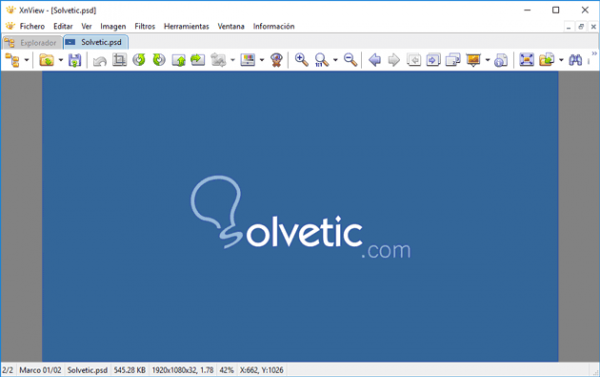This screenshot has height=377, width=600.
Task: Rotate the image clockwise
Action: tap(159, 60)
